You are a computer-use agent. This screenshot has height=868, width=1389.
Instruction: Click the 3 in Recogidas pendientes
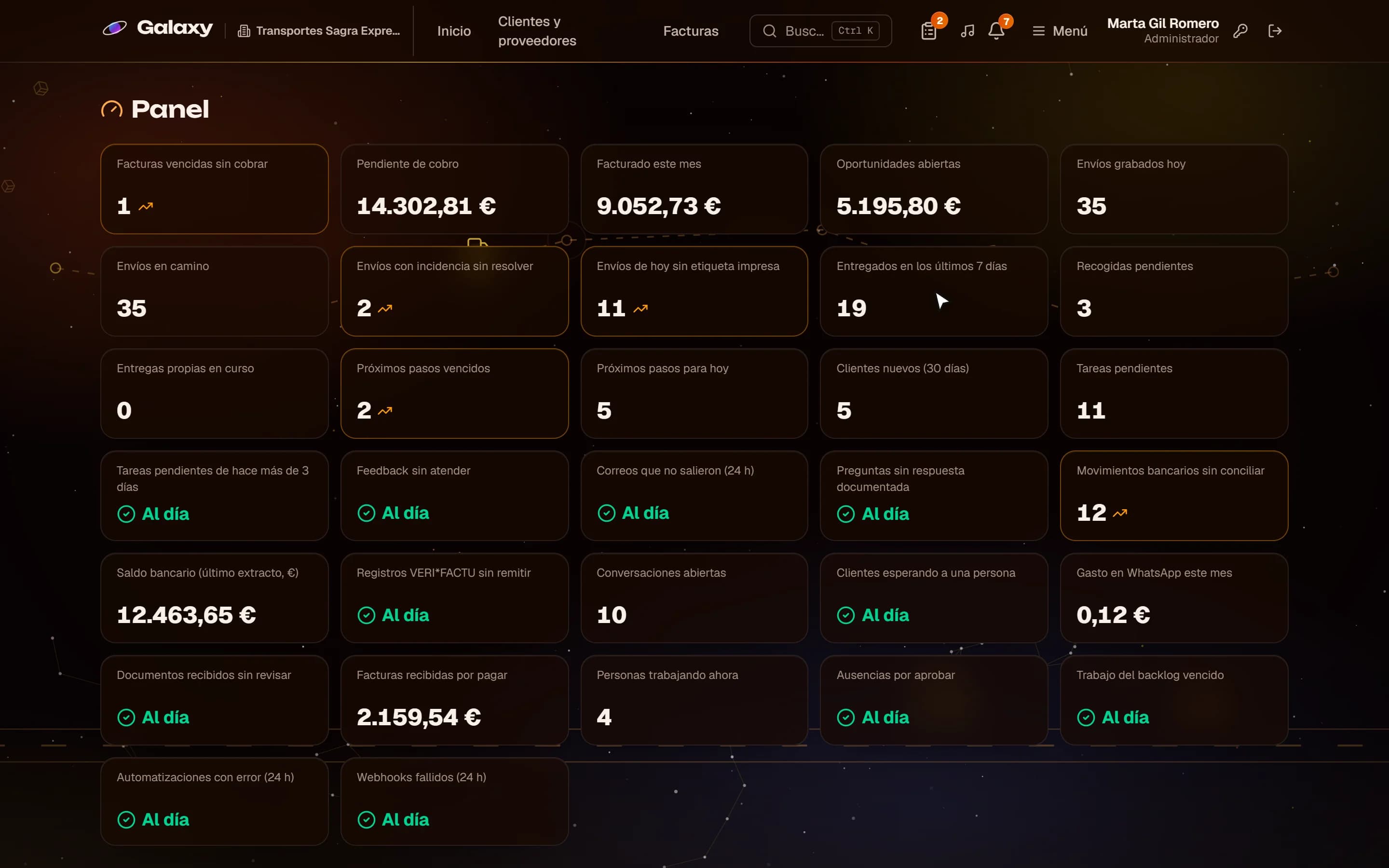tap(1084, 308)
